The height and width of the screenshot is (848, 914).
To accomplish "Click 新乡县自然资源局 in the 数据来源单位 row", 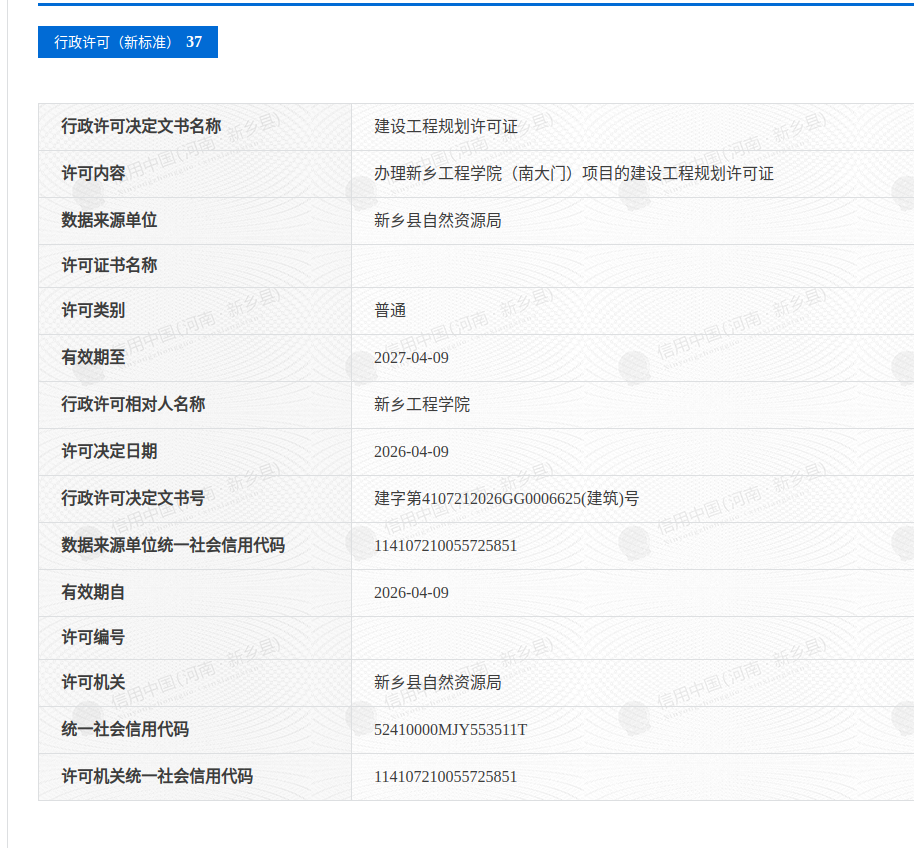I will coord(438,220).
